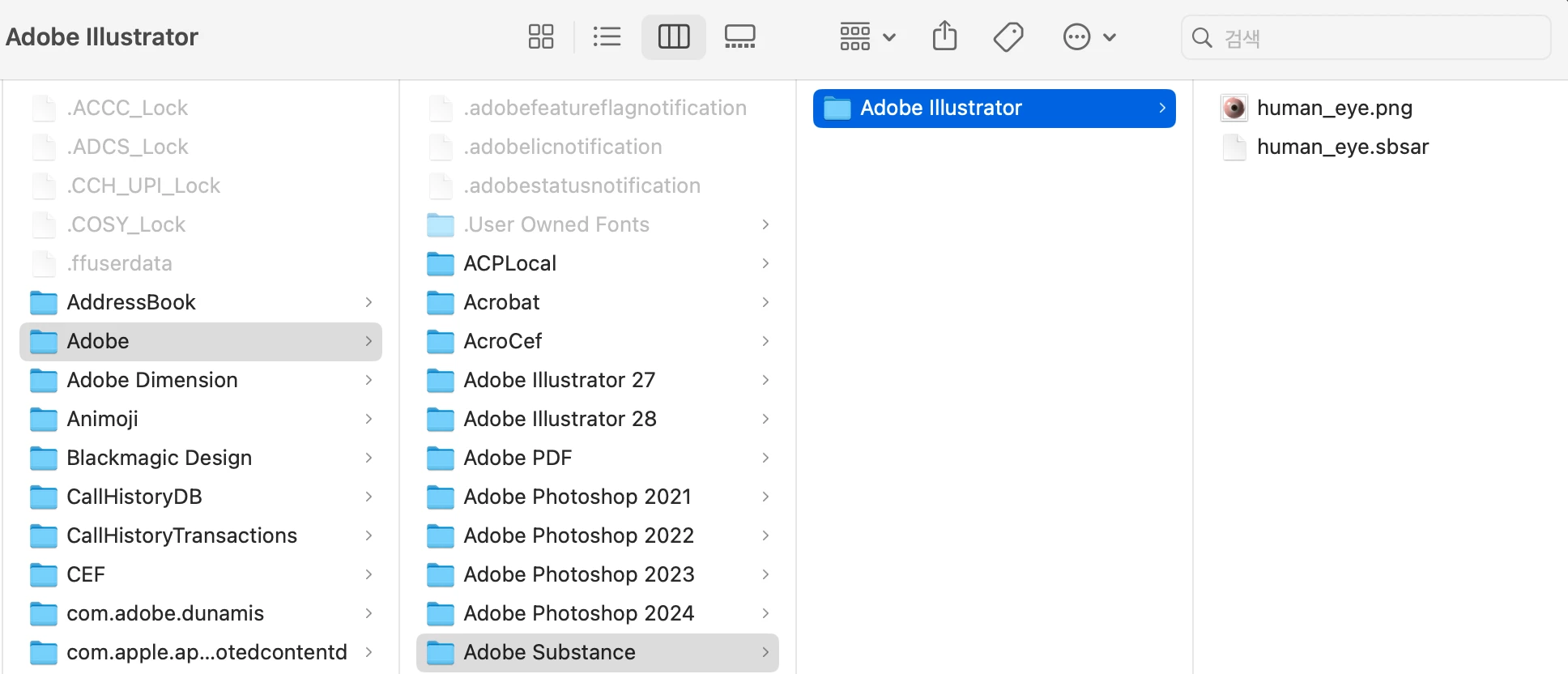Select the .adobestatusnotification file
The height and width of the screenshot is (674, 1568).
pyautogui.click(x=598, y=186)
